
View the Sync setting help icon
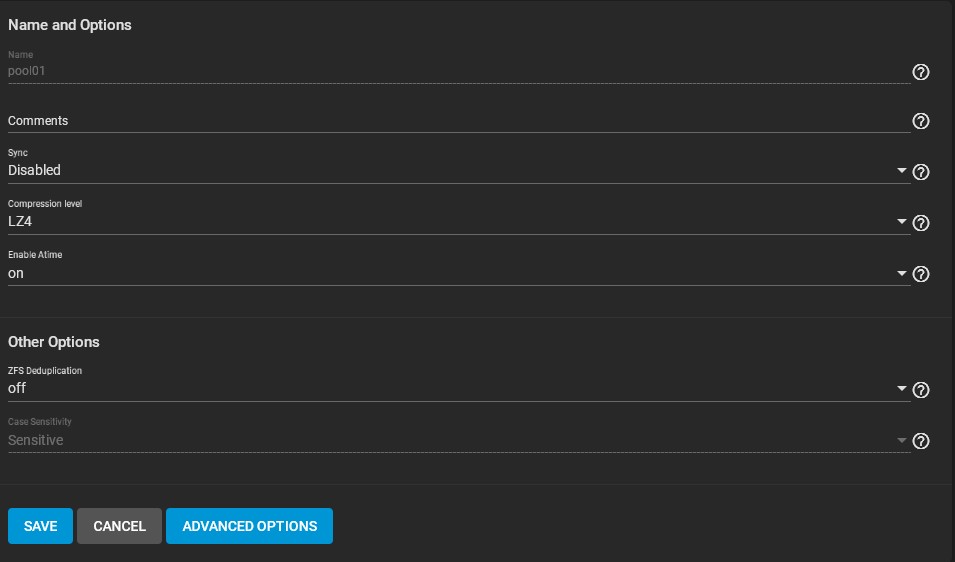pos(920,172)
